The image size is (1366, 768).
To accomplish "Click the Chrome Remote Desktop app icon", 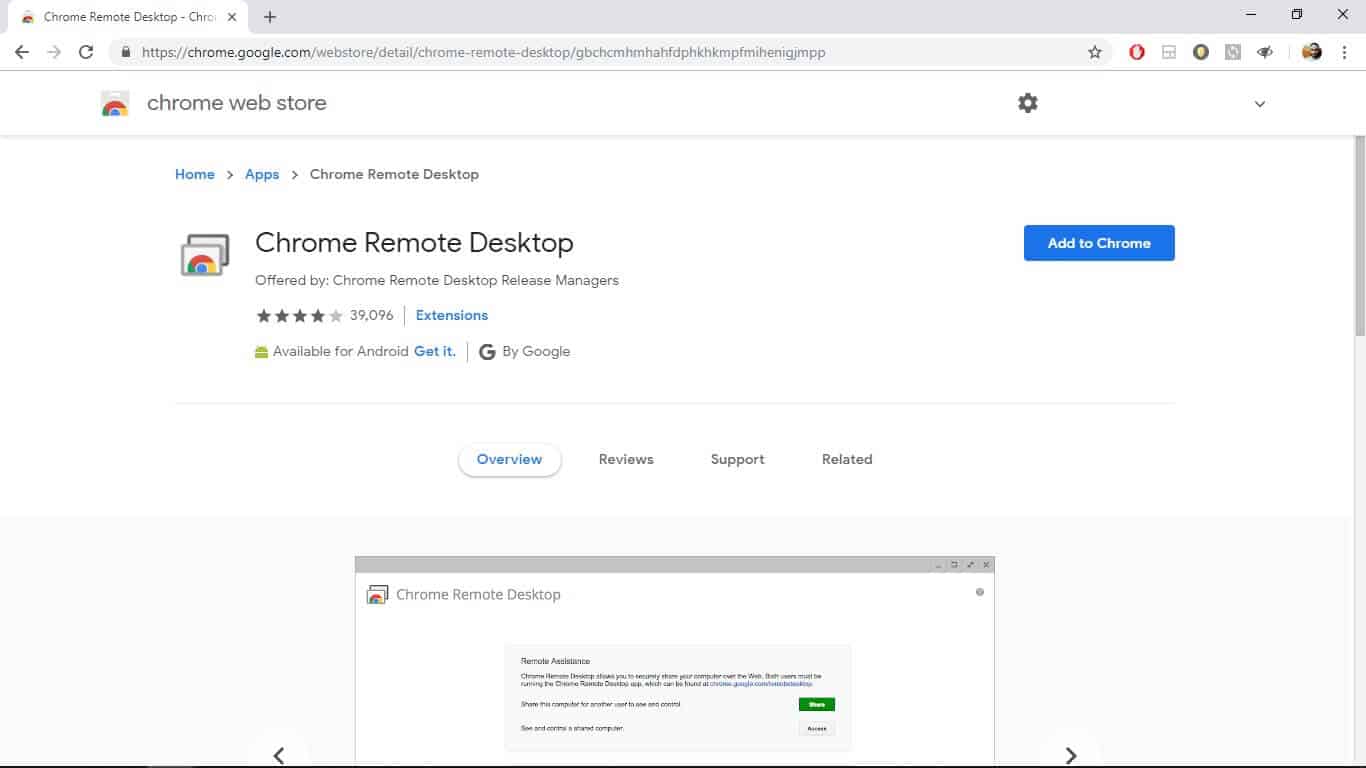I will (x=205, y=255).
